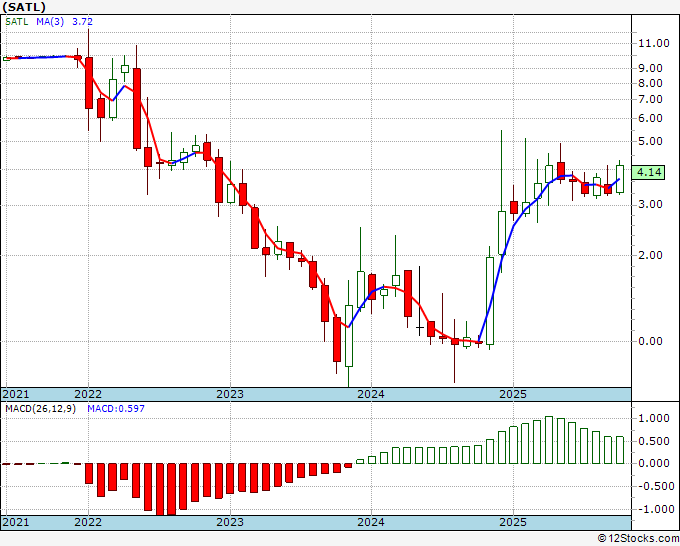Viewport: 680px width, 546px height.
Task: Select the 3.00 price axis label
Action: point(650,204)
